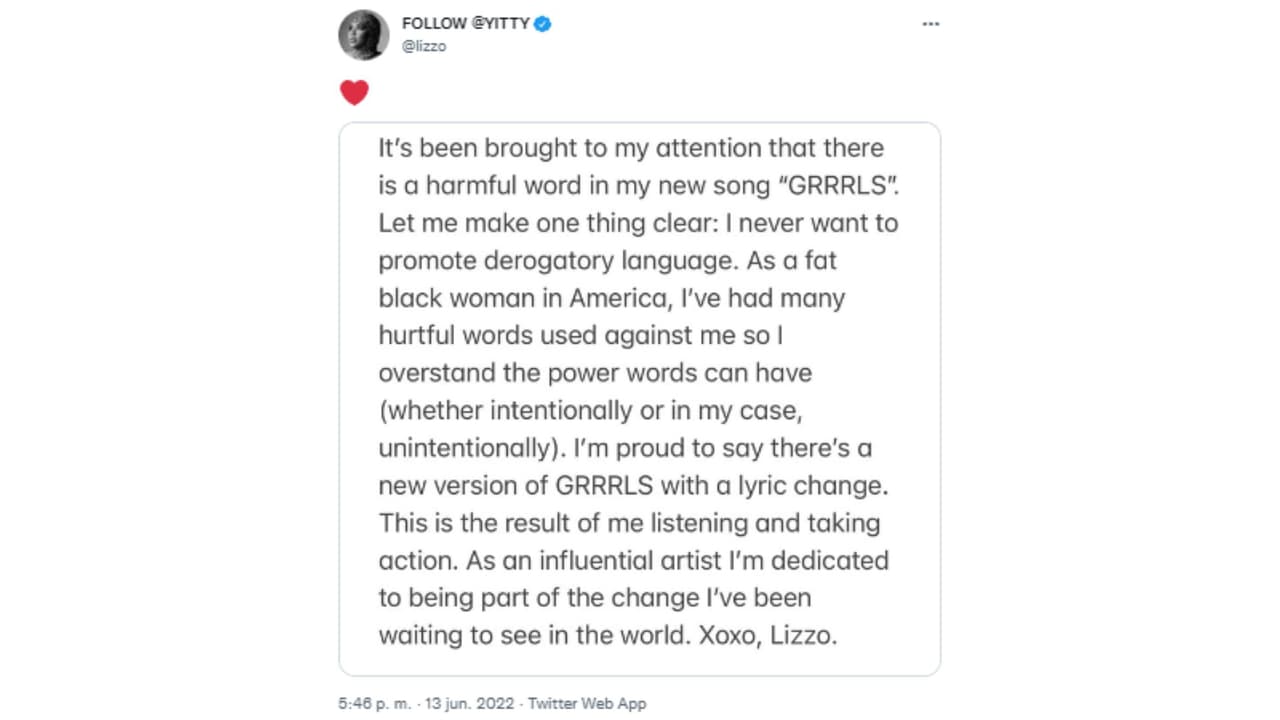Image resolution: width=1280 pixels, height=720 pixels.
Task: Click the white rounded statement card
Action: [640, 395]
